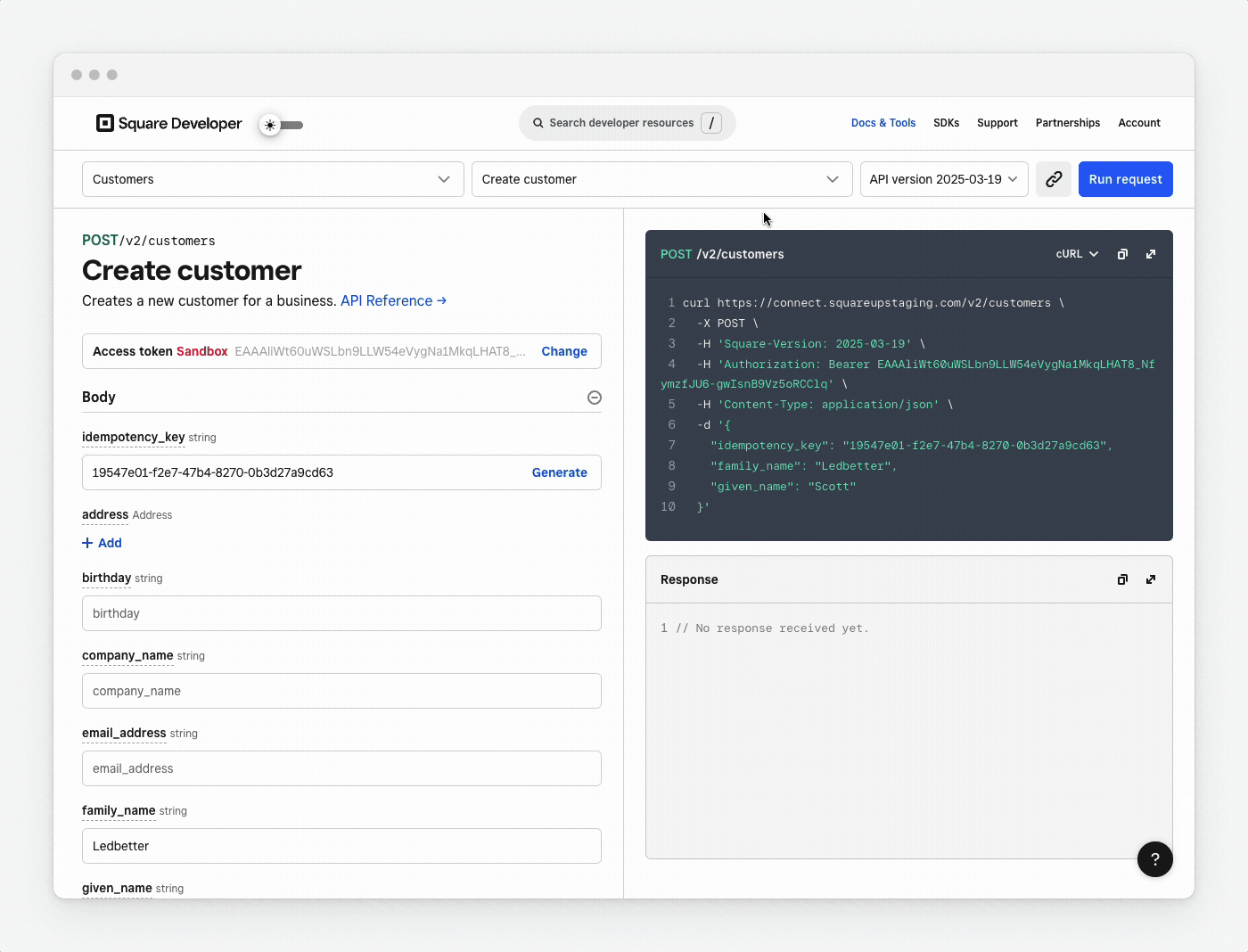Image resolution: width=1248 pixels, height=952 pixels.
Task: Click the given_name field label
Action: point(117,889)
